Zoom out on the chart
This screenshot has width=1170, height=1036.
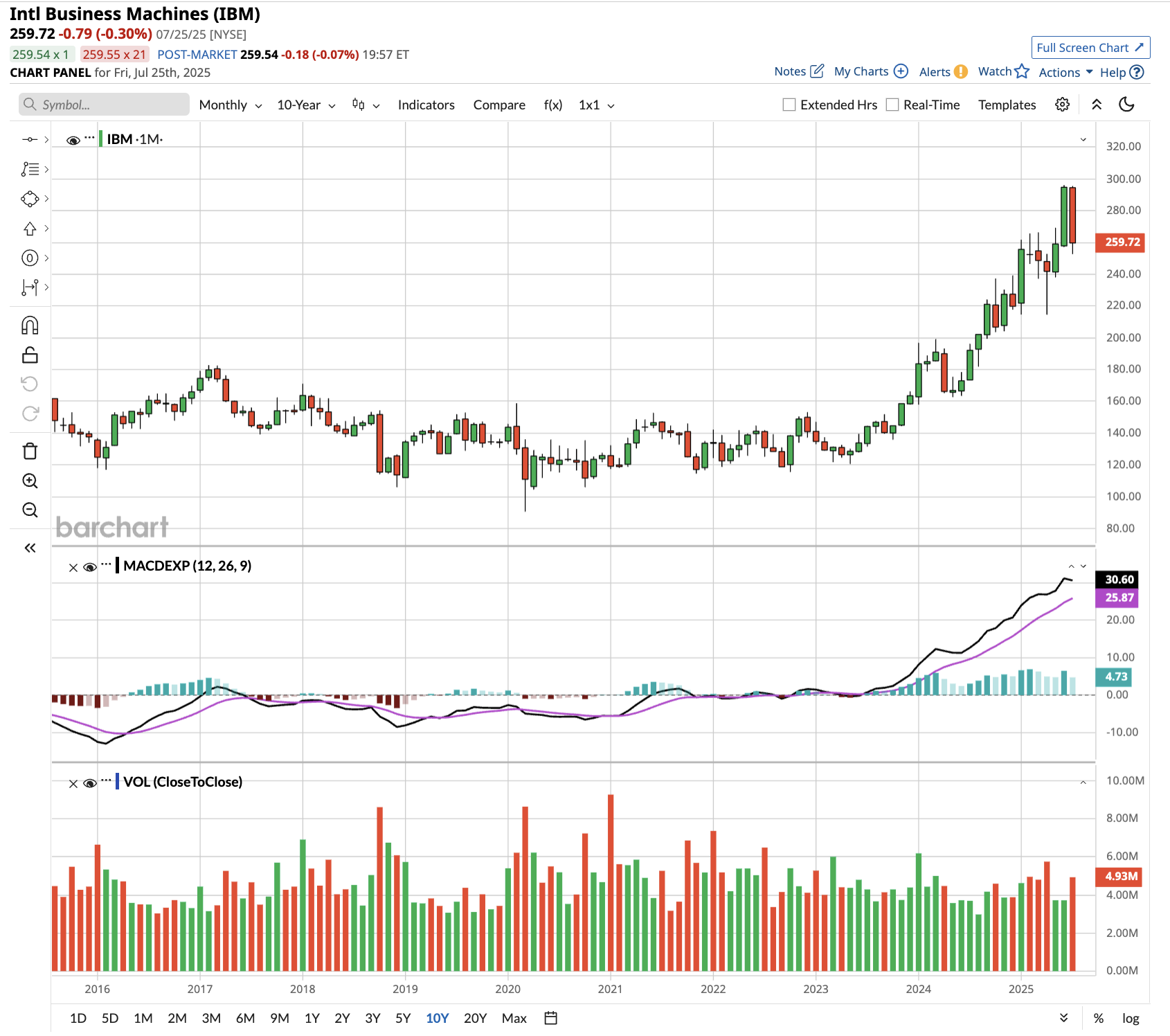point(30,510)
